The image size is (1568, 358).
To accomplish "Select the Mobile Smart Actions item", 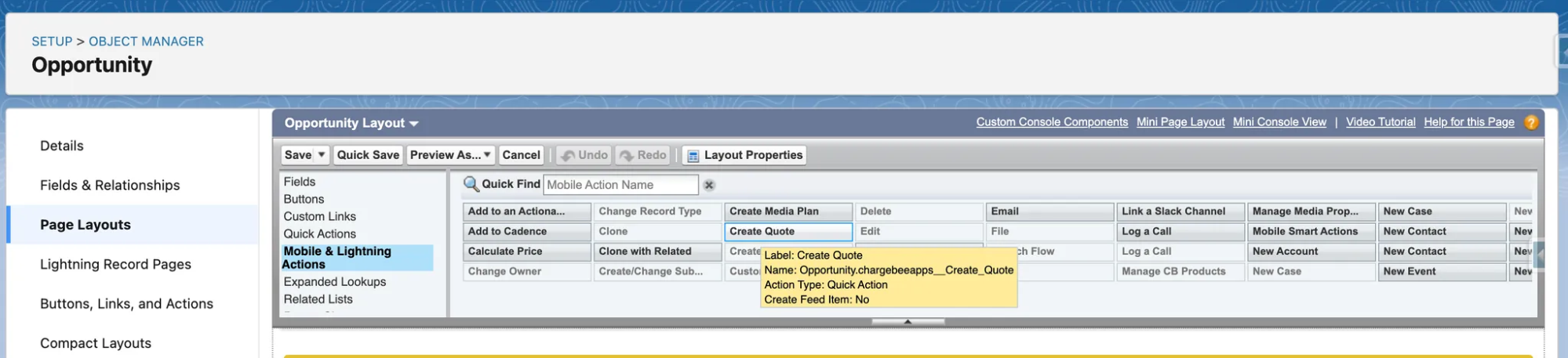I will (1312, 232).
